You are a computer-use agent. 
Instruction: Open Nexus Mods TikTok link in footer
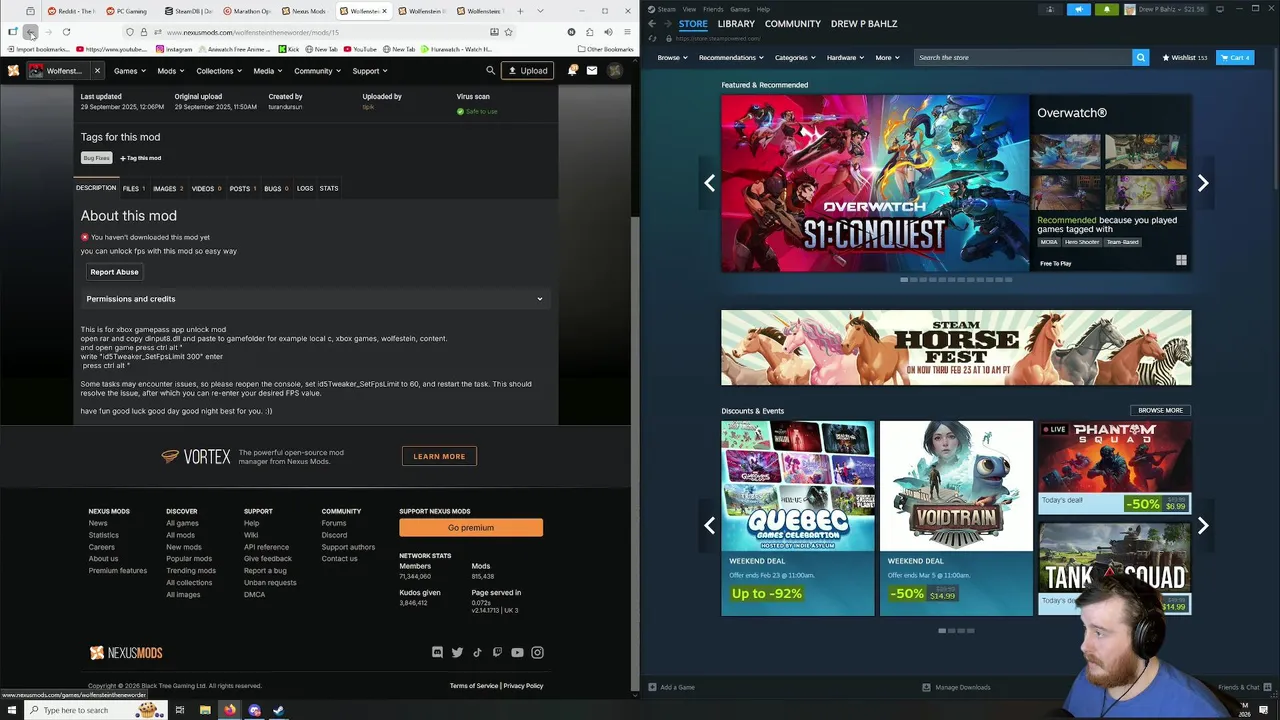(477, 652)
